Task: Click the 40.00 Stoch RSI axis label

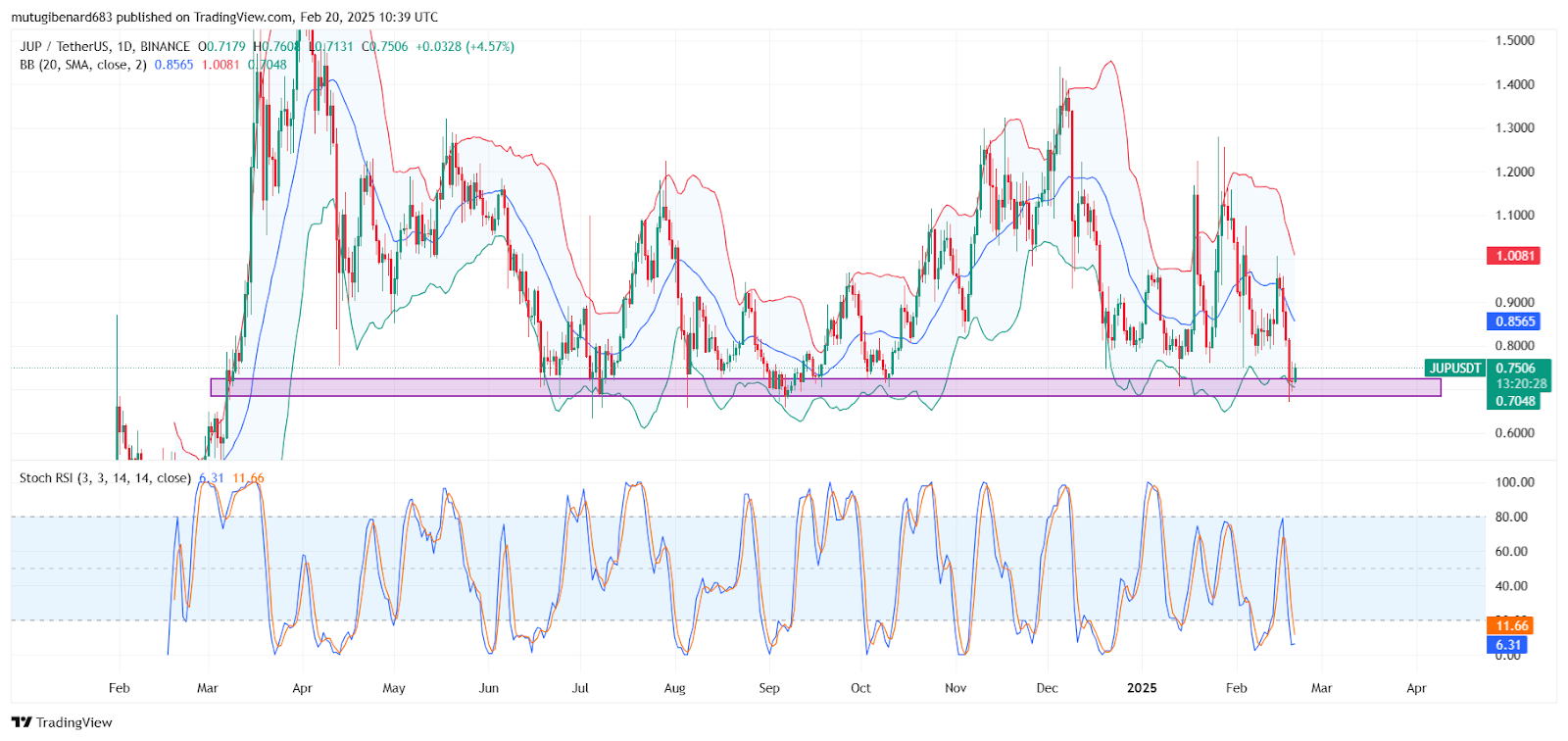Action: (1511, 586)
